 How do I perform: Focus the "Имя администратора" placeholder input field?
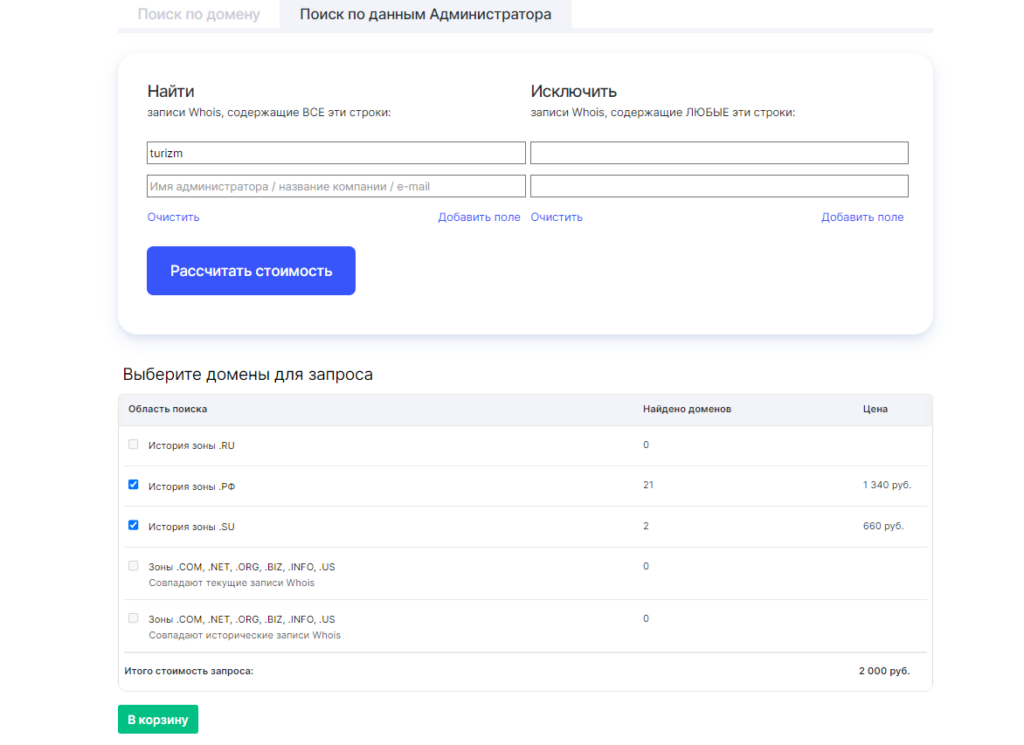[336, 186]
